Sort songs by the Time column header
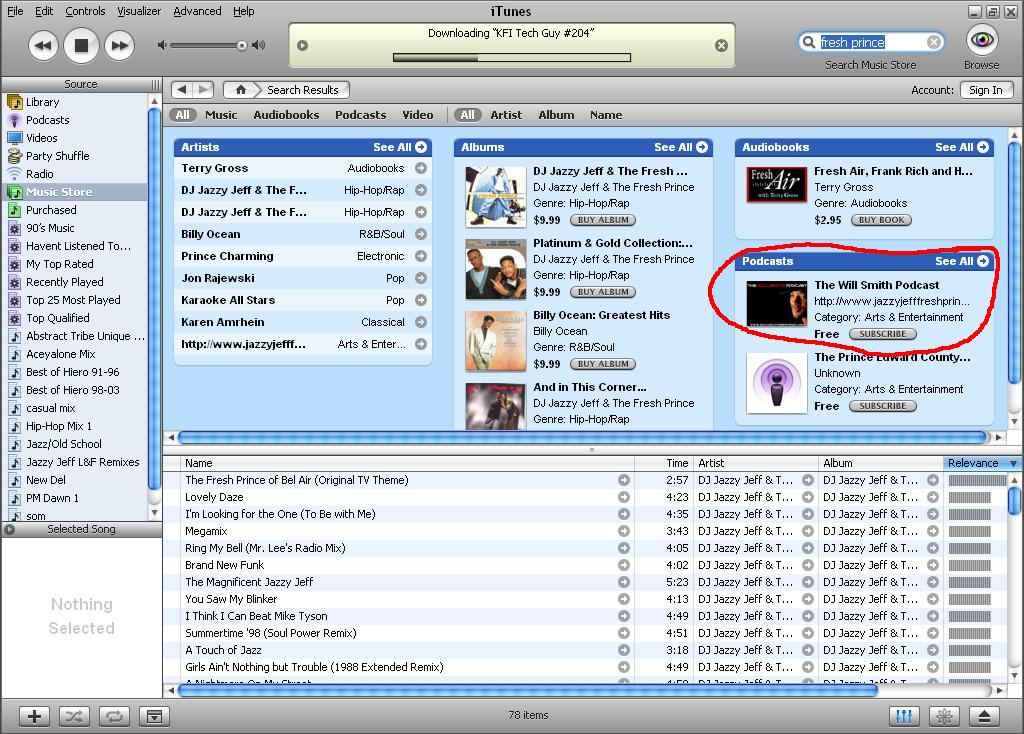Screen dimensions: 1024x734 [x=664, y=463]
